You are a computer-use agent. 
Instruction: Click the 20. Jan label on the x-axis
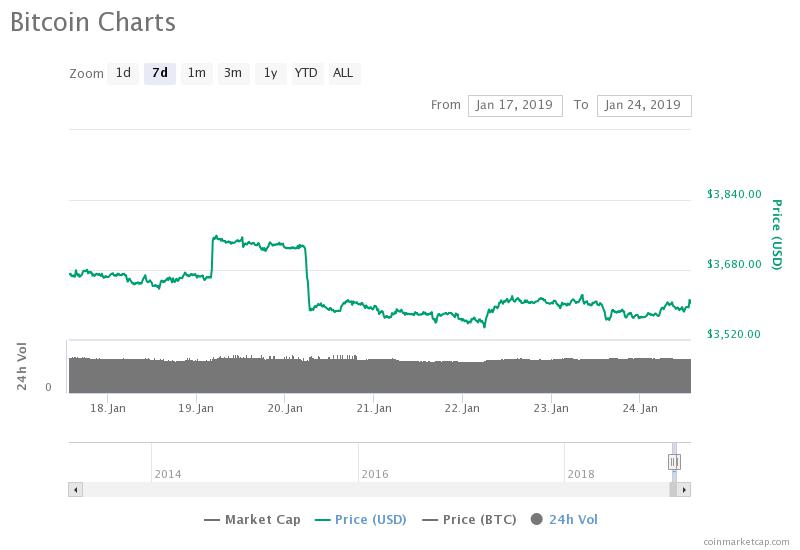point(285,408)
